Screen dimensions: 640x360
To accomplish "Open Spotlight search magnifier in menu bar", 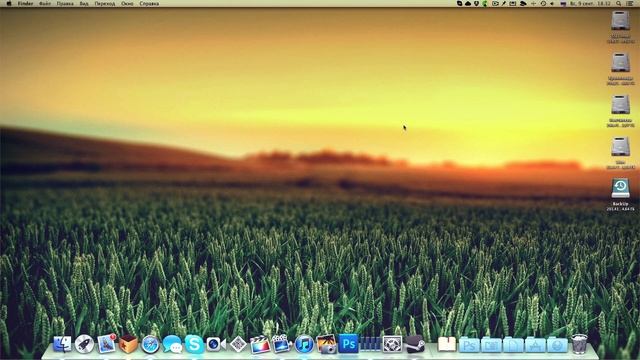I will coord(619,3).
